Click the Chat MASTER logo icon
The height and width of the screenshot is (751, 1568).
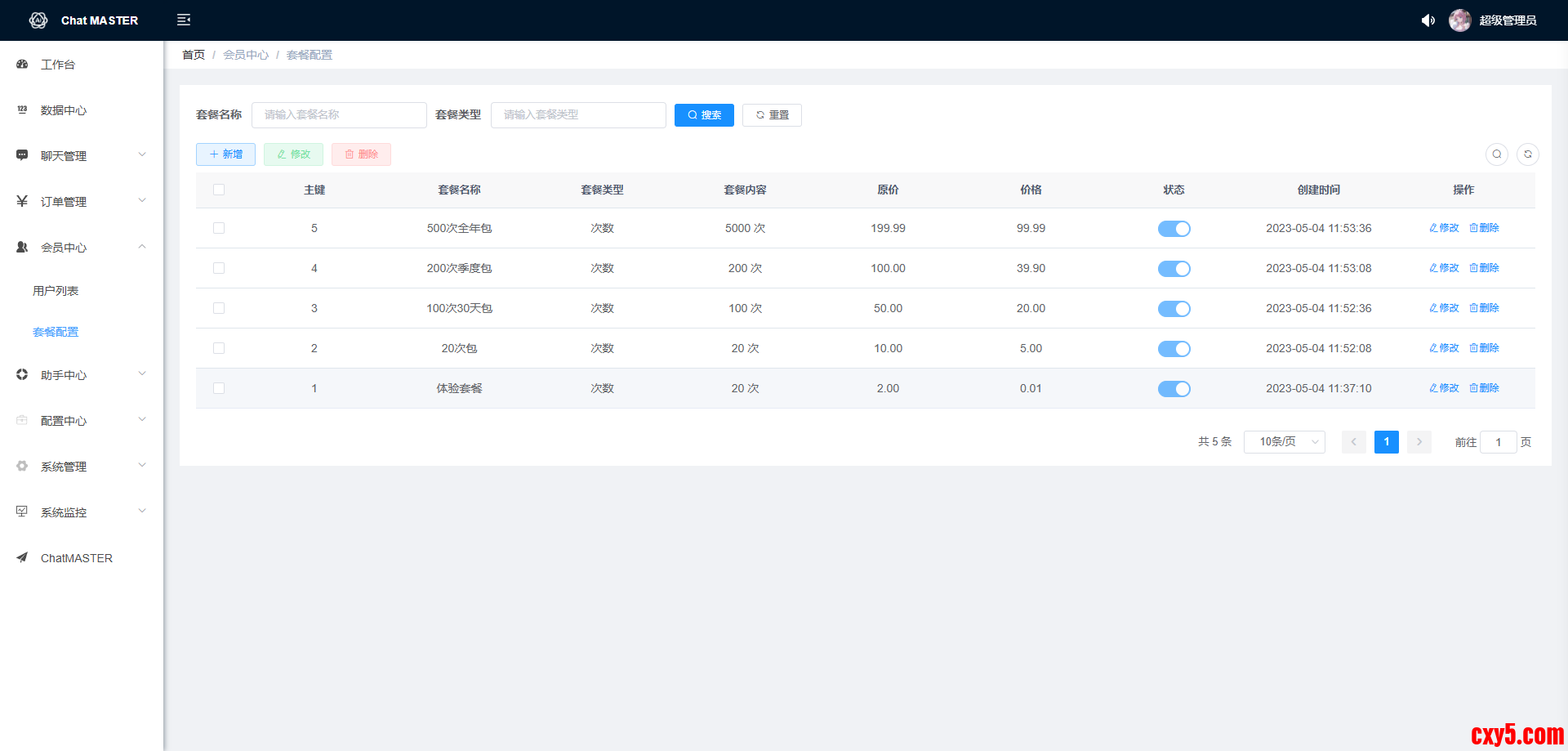tap(38, 20)
